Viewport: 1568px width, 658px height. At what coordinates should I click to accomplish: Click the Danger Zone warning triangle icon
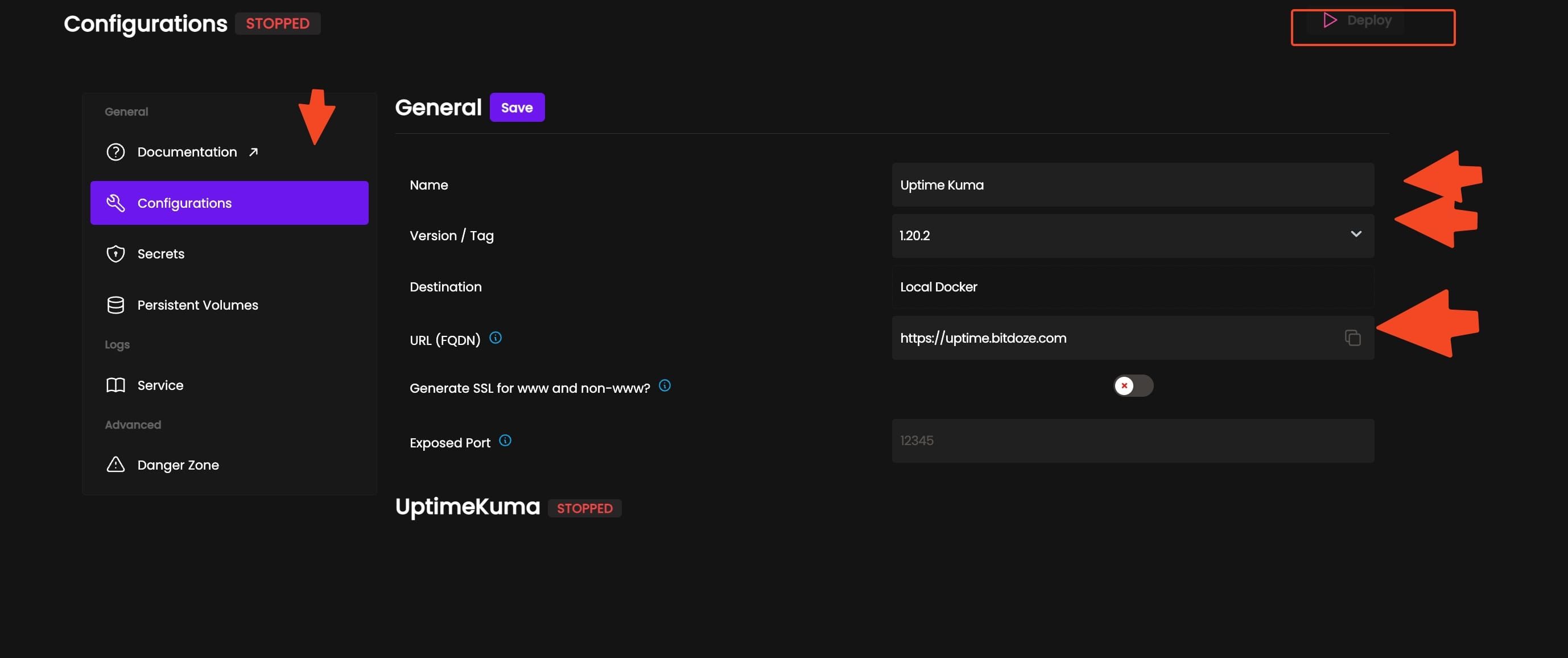tap(115, 464)
